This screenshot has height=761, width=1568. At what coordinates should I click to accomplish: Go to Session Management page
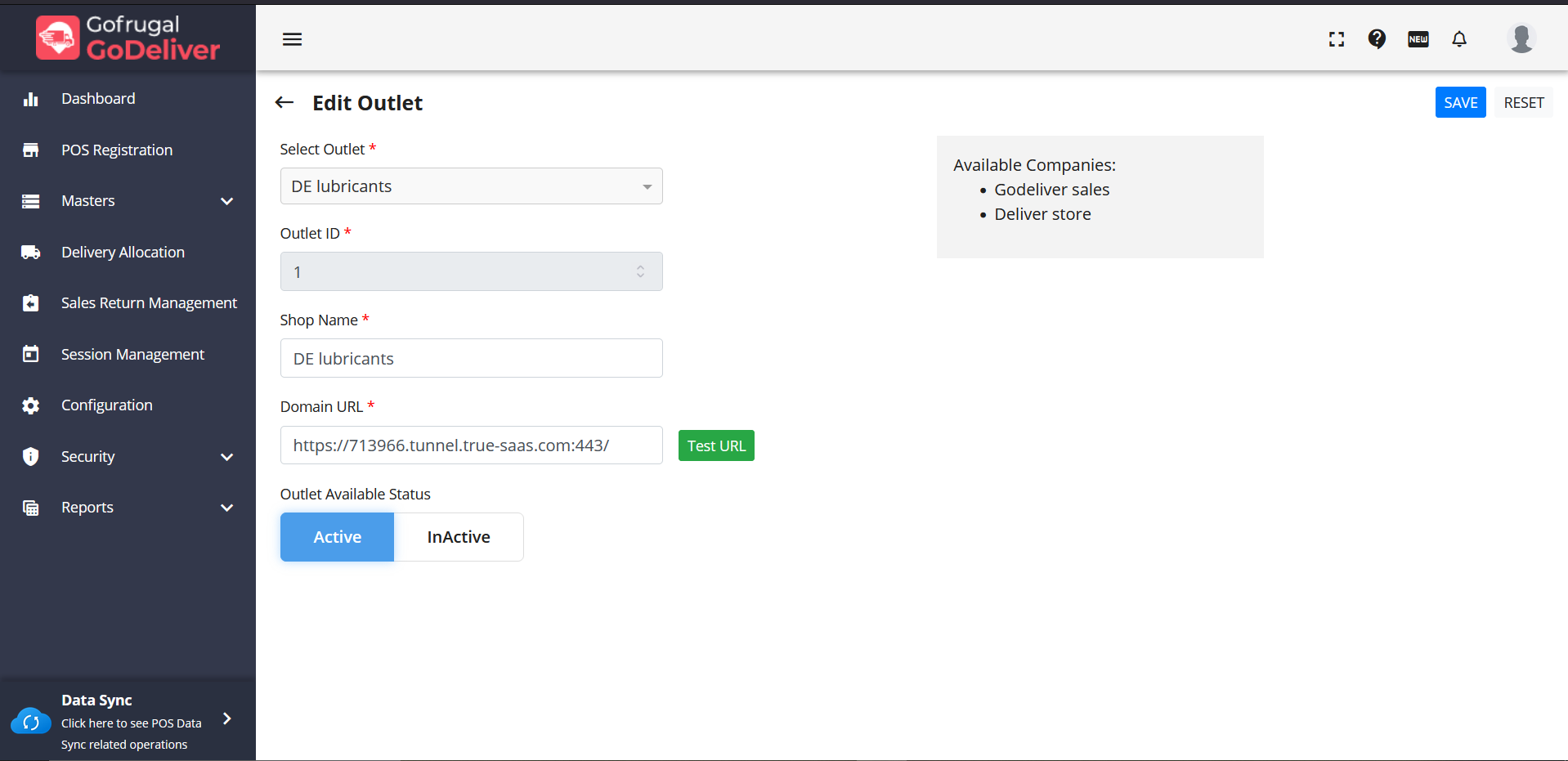[132, 355]
